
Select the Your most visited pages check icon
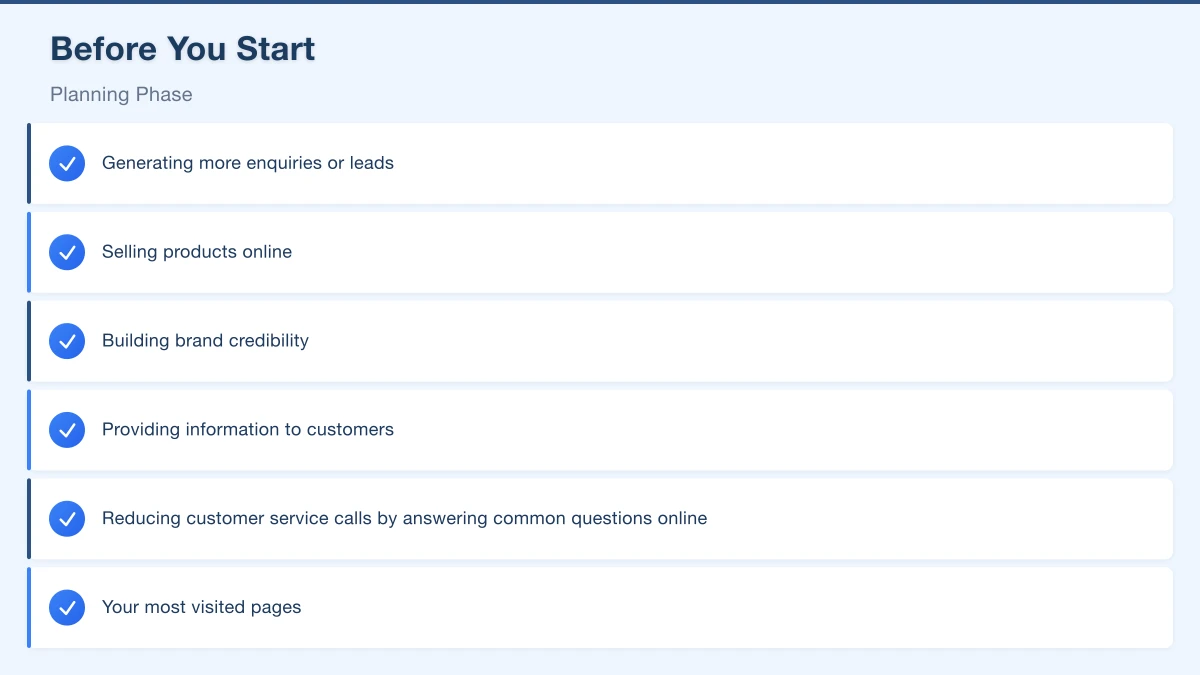click(67, 607)
